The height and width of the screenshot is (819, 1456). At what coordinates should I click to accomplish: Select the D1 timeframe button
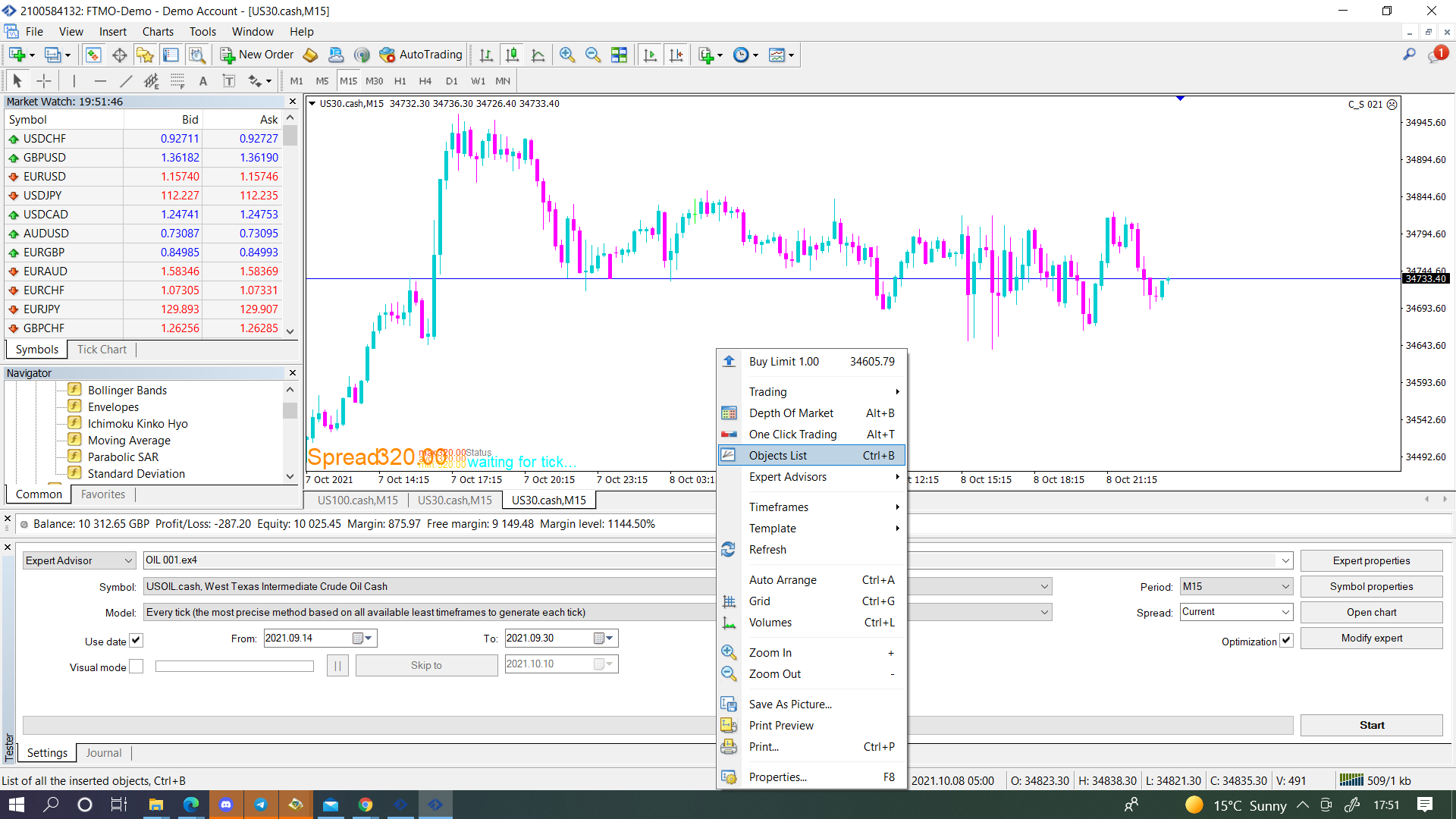coord(452,80)
